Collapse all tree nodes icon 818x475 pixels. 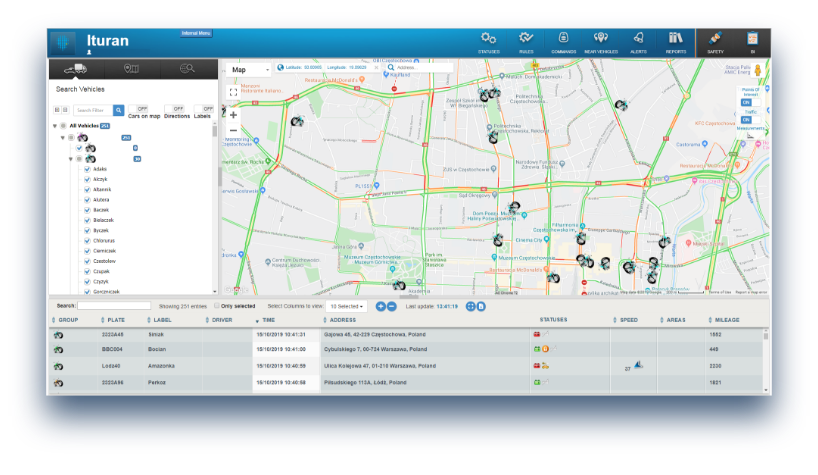(65, 110)
